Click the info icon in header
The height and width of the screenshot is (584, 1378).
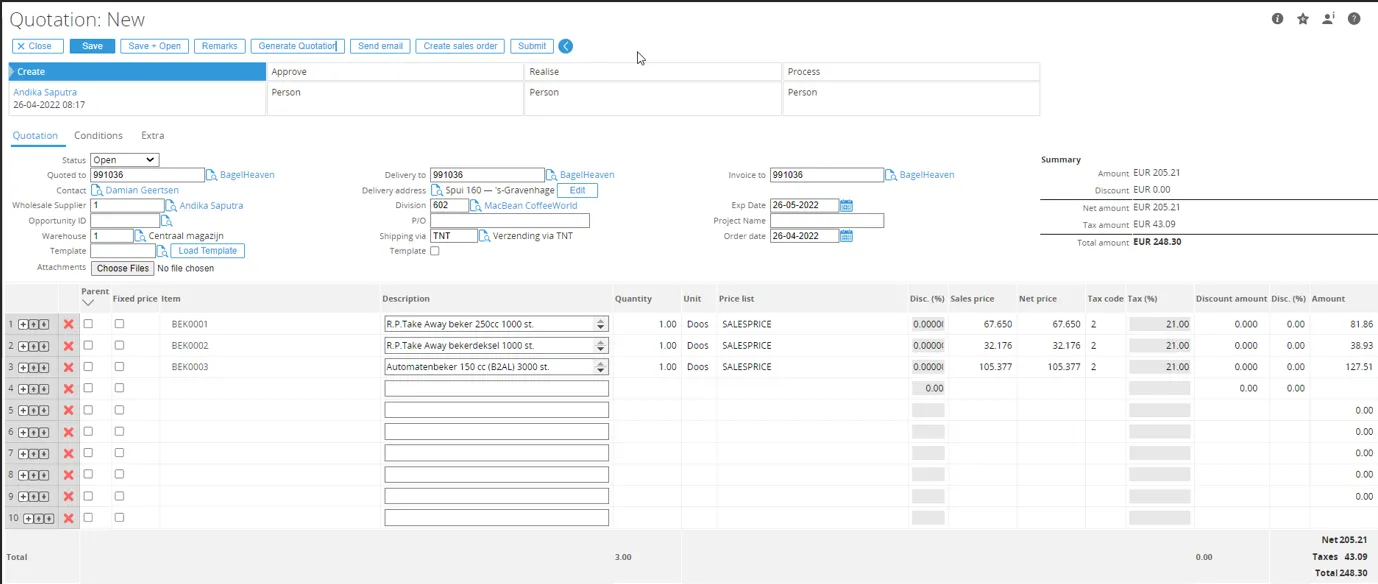coord(1277,19)
